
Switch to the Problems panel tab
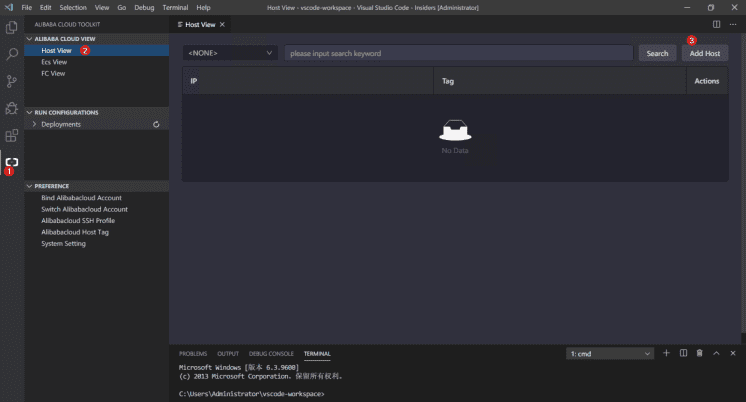click(193, 353)
